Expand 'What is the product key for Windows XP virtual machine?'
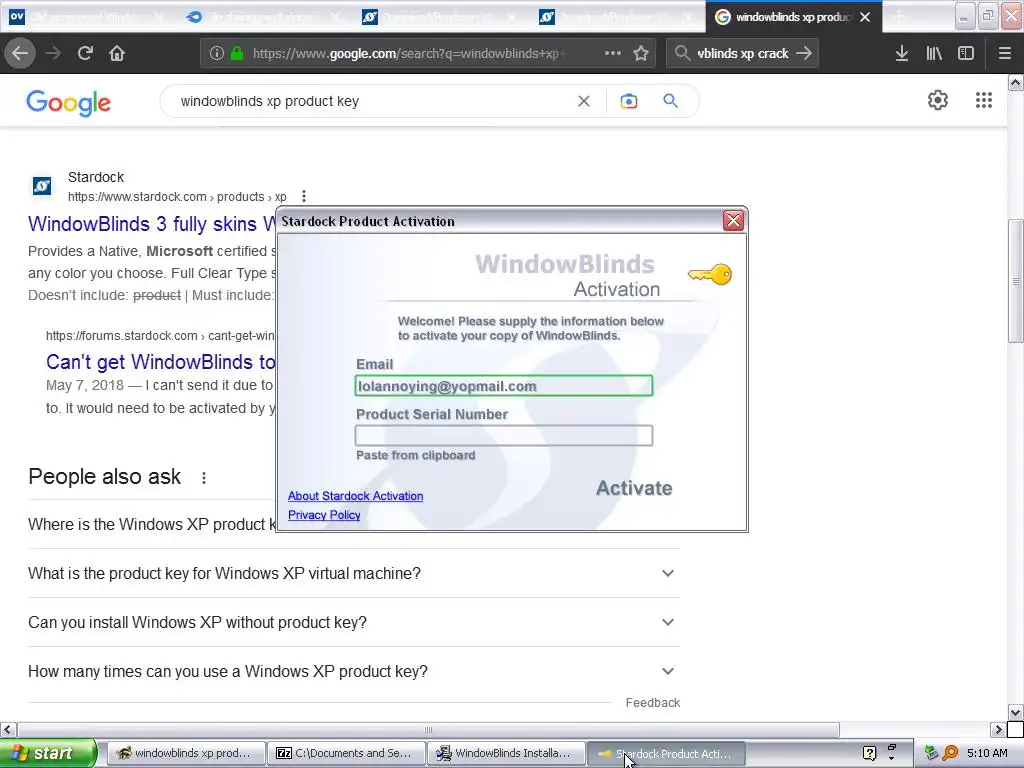This screenshot has width=1024, height=768. pyautogui.click(x=354, y=573)
